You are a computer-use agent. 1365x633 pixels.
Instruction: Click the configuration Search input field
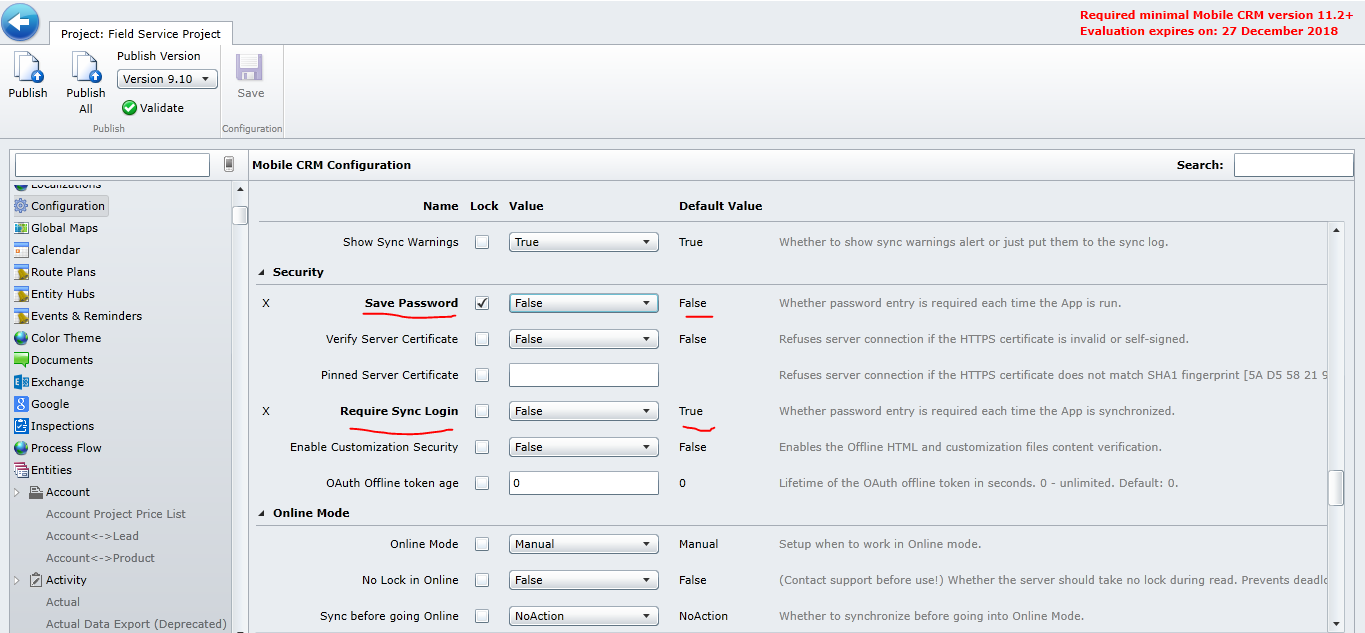click(x=1293, y=165)
